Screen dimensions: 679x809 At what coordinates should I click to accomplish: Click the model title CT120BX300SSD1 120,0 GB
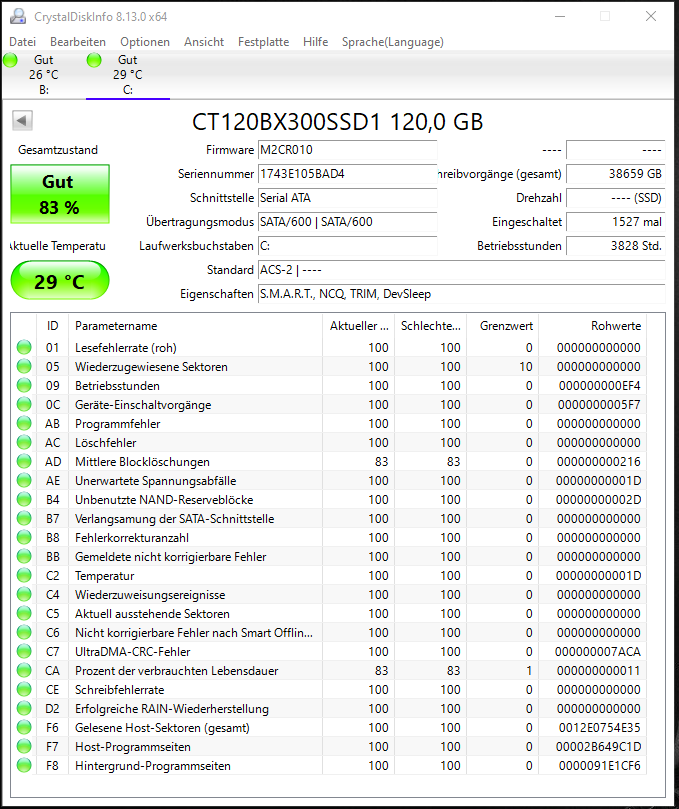pos(337,122)
